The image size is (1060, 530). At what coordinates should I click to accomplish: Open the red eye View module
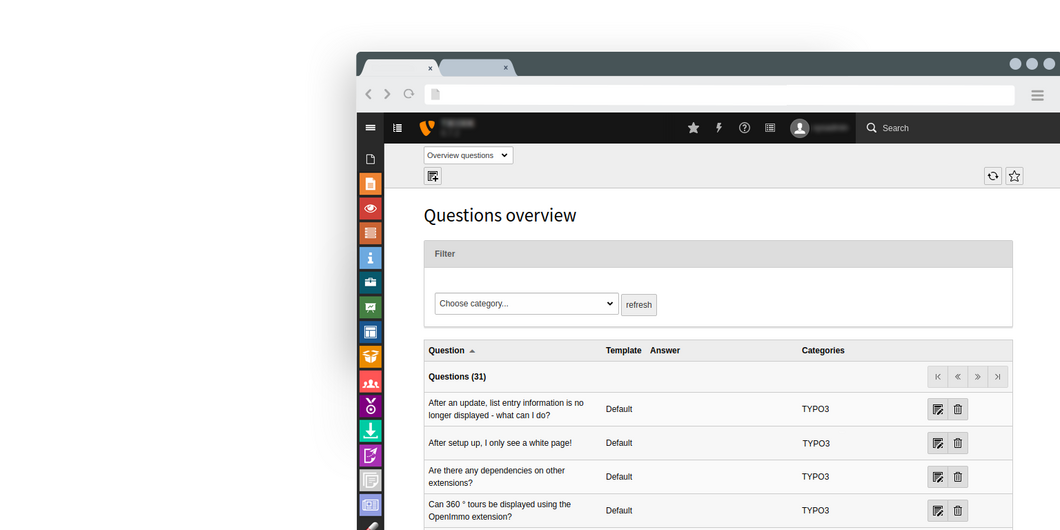[370, 208]
